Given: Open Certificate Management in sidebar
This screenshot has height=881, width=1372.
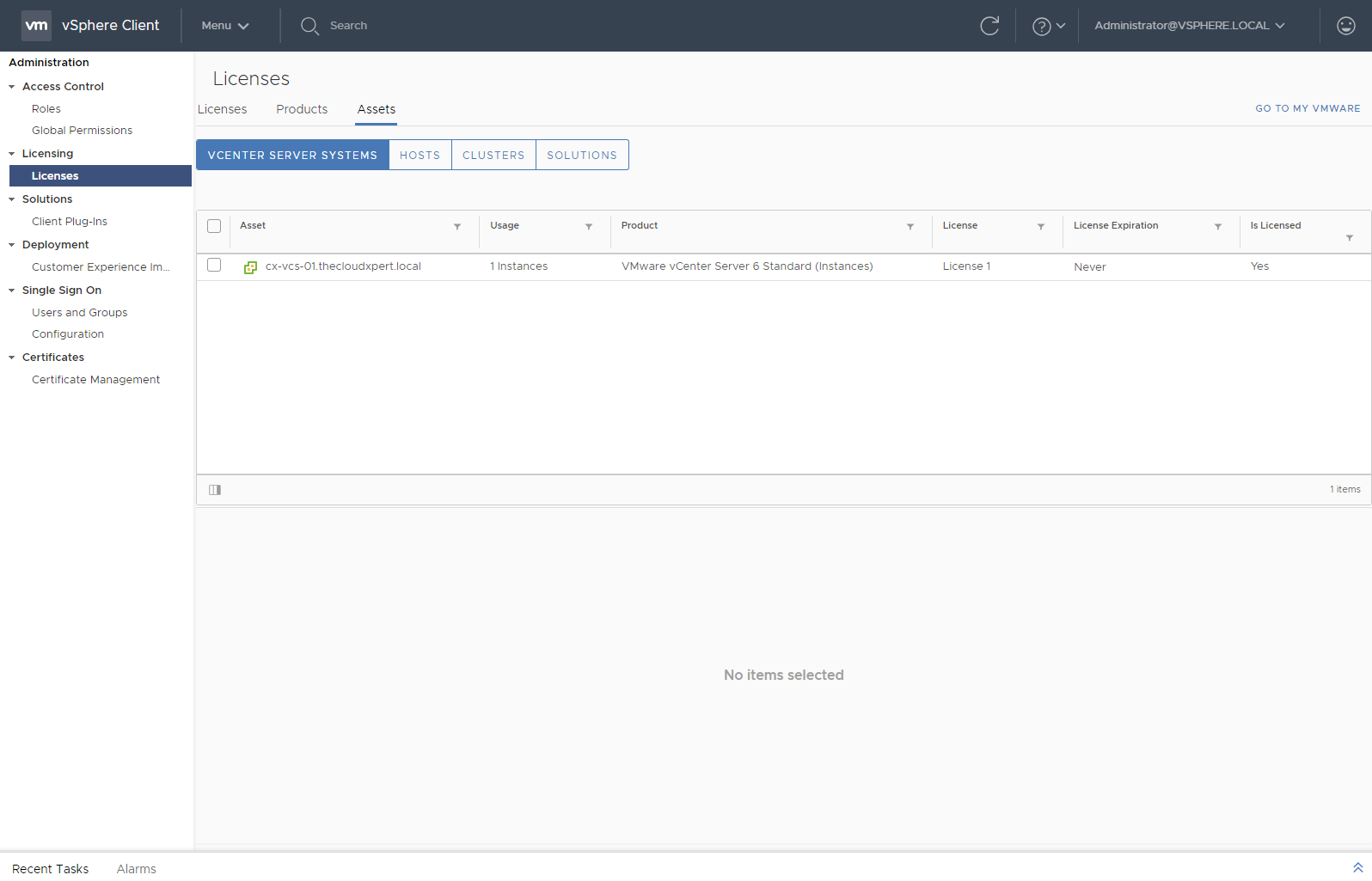Looking at the screenshot, I should [95, 380].
